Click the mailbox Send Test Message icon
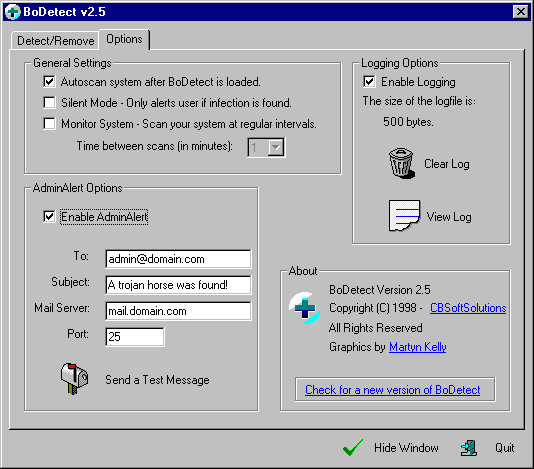This screenshot has width=534, height=469. (75, 379)
